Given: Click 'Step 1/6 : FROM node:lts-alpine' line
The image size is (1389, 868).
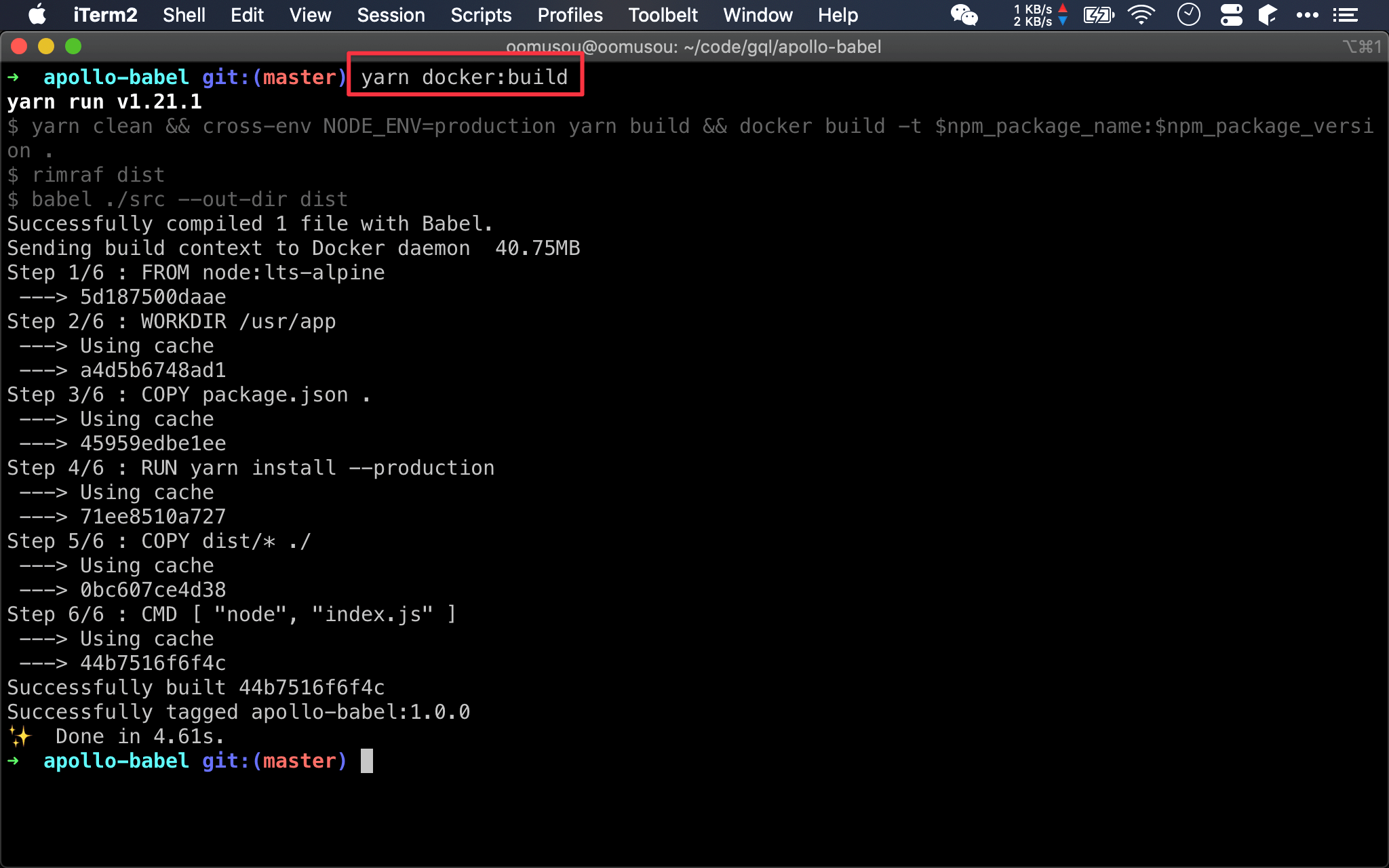Looking at the screenshot, I should tap(196, 273).
